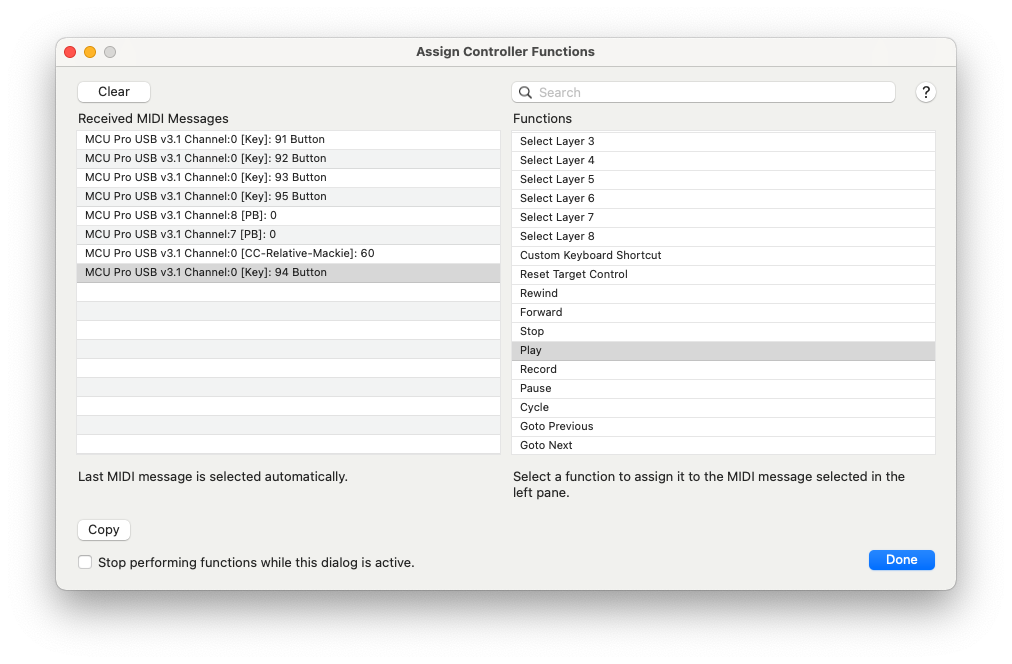The width and height of the screenshot is (1012, 664).
Task: Select Custom Keyboard Shortcut function
Action: tap(722, 255)
